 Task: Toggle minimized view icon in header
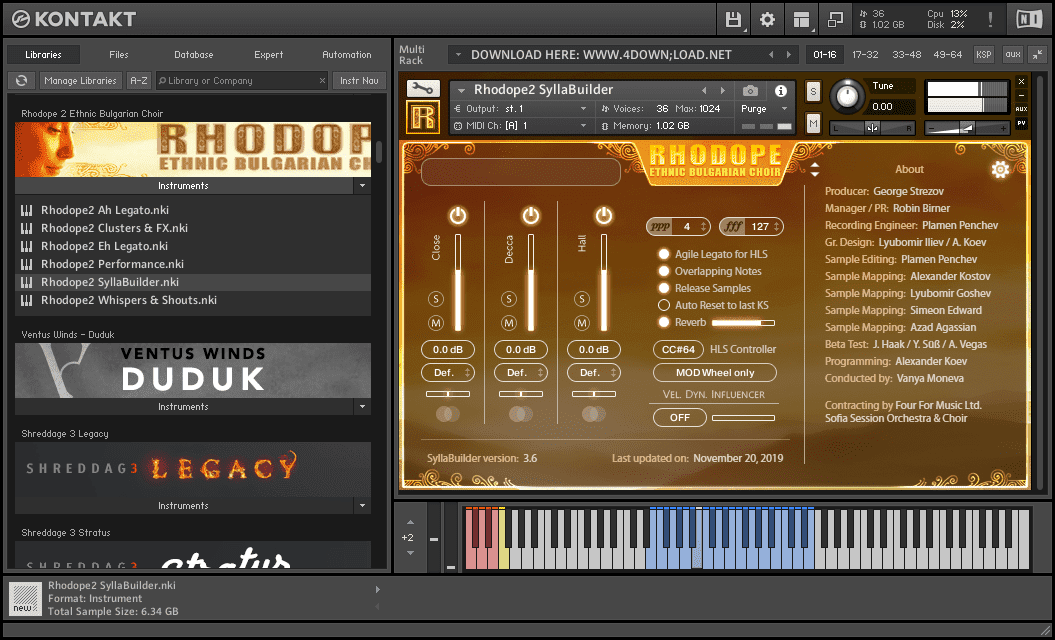point(835,20)
